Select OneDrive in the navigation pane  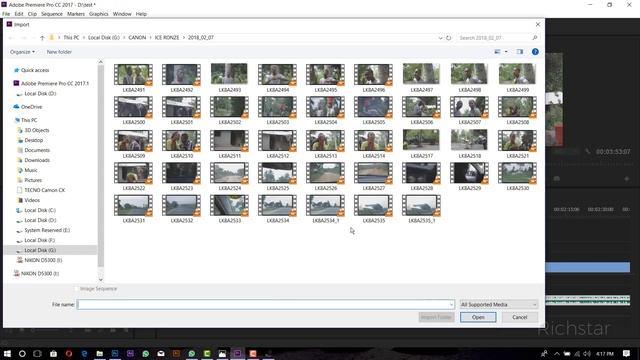[31, 107]
